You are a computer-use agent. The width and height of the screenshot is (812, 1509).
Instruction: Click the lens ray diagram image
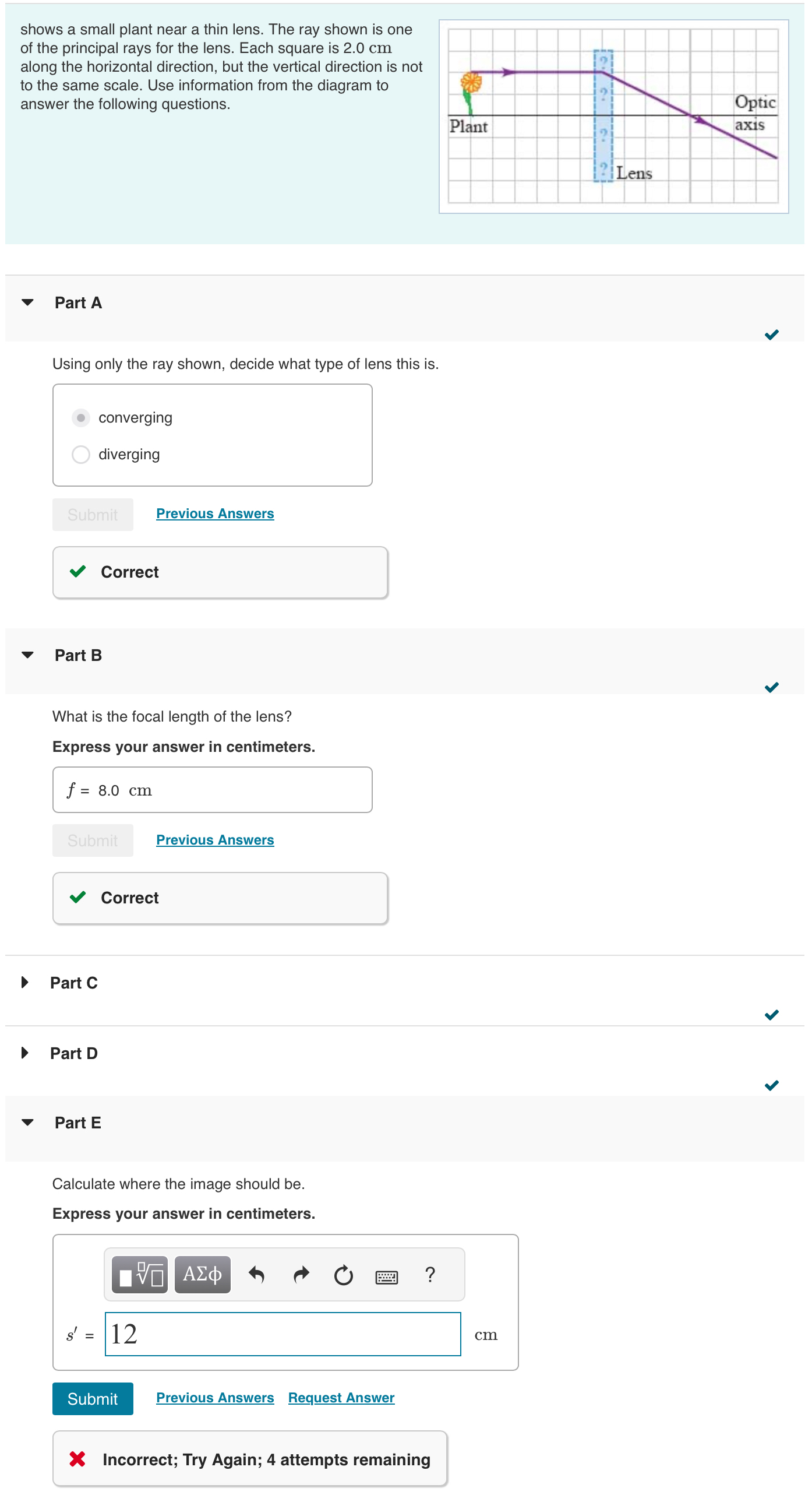[x=613, y=116]
